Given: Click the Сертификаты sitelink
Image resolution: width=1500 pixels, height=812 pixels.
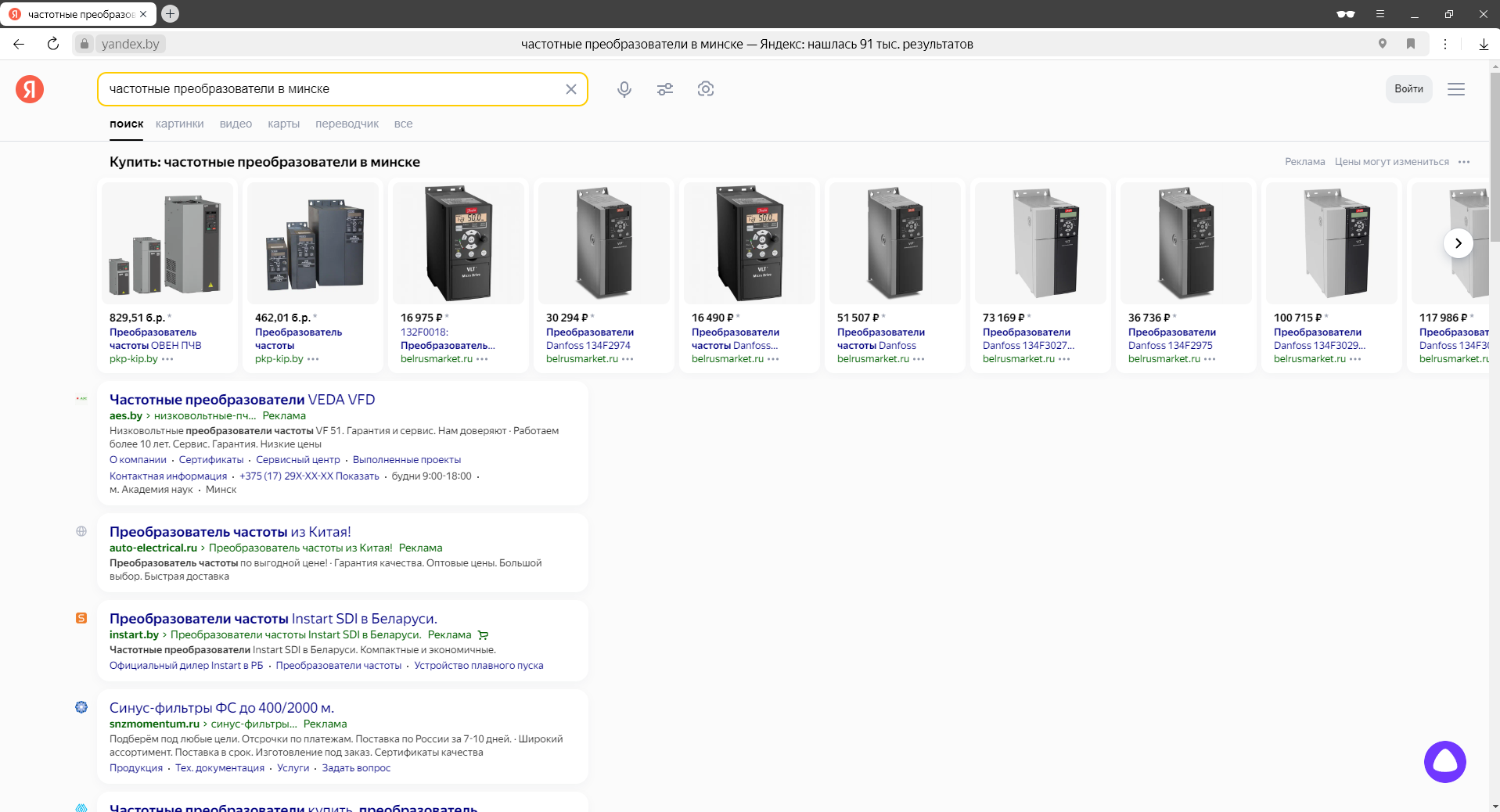Looking at the screenshot, I should (211, 460).
